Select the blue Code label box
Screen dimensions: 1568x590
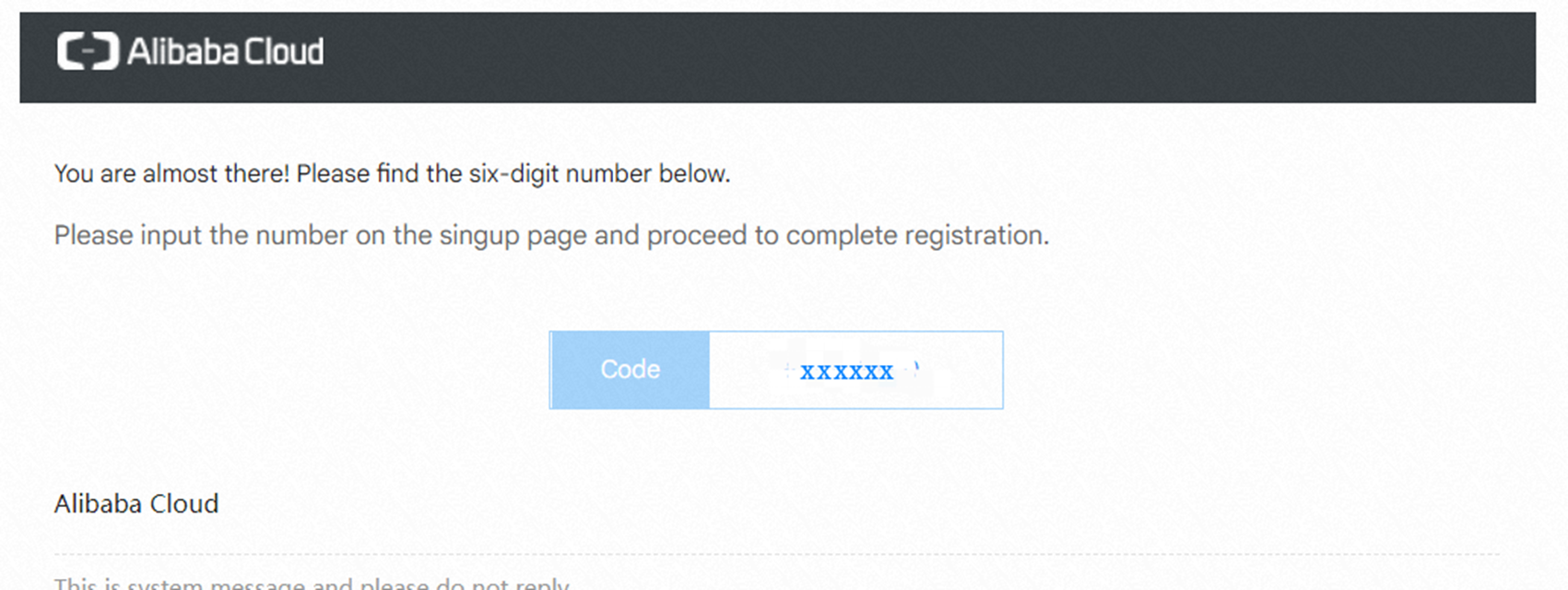pos(631,370)
